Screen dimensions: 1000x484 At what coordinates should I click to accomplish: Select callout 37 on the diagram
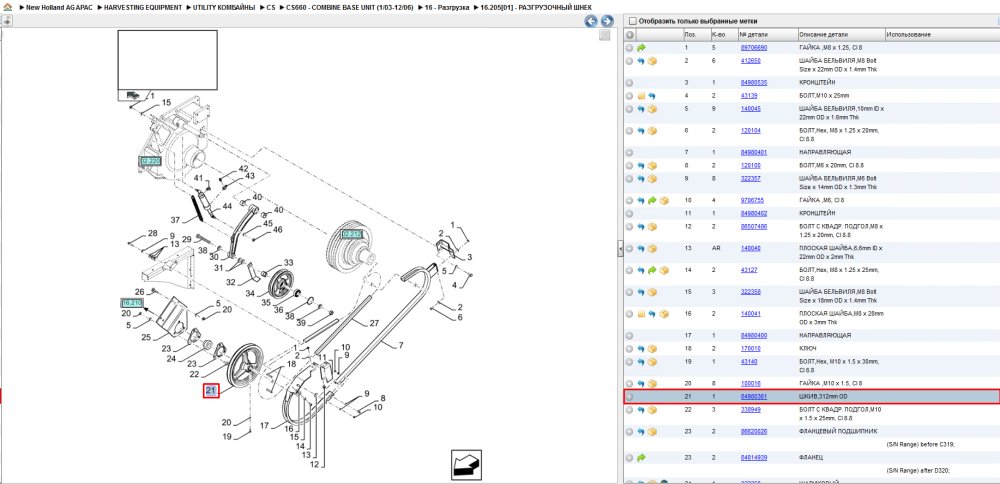click(175, 219)
